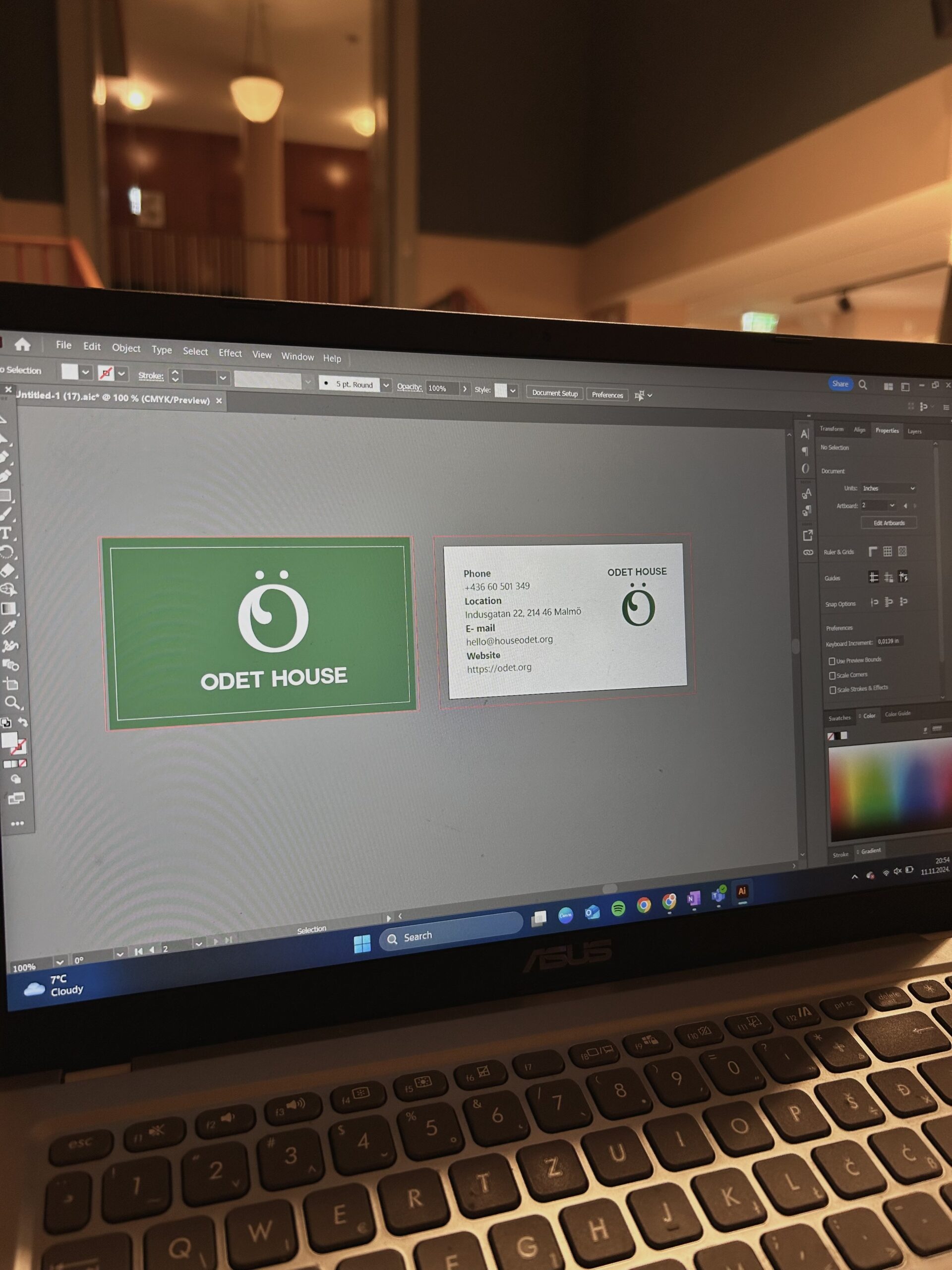Click the Opacity field showing 100%

click(x=442, y=388)
